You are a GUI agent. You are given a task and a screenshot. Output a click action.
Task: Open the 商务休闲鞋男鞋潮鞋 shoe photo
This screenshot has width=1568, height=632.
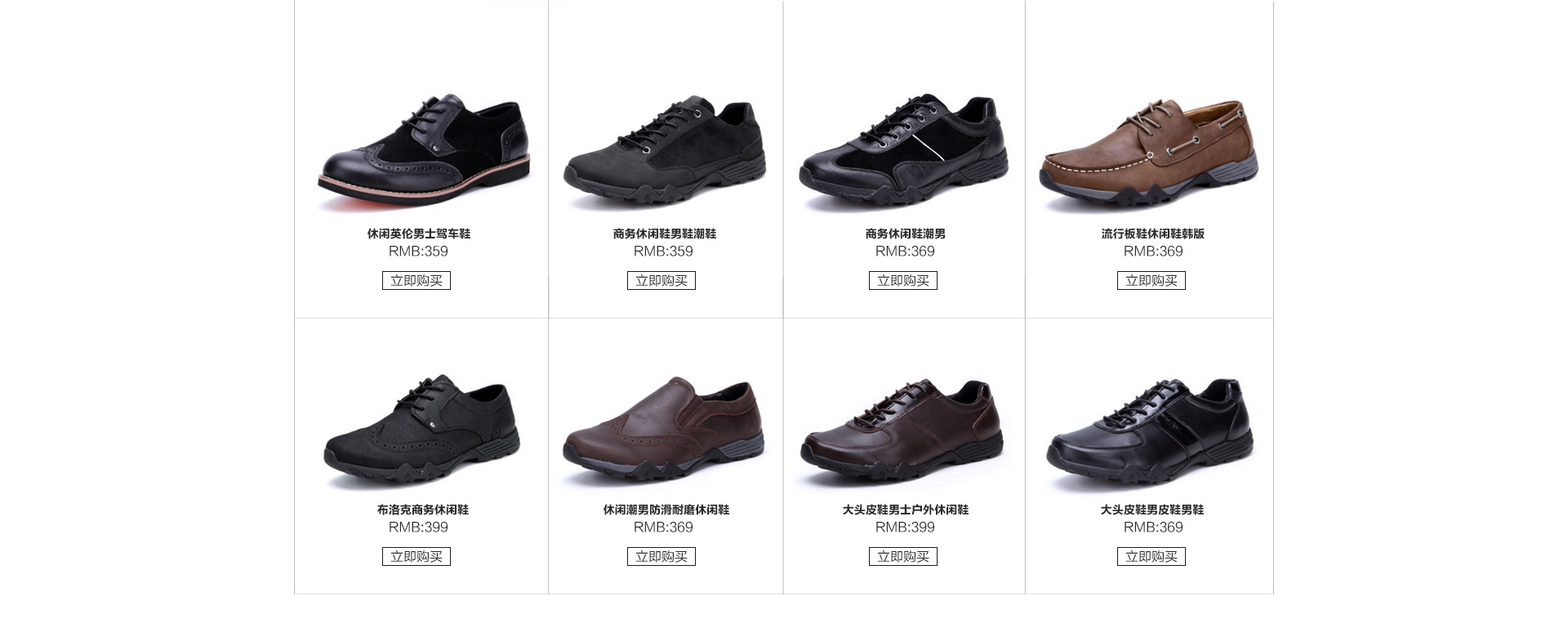(665, 149)
